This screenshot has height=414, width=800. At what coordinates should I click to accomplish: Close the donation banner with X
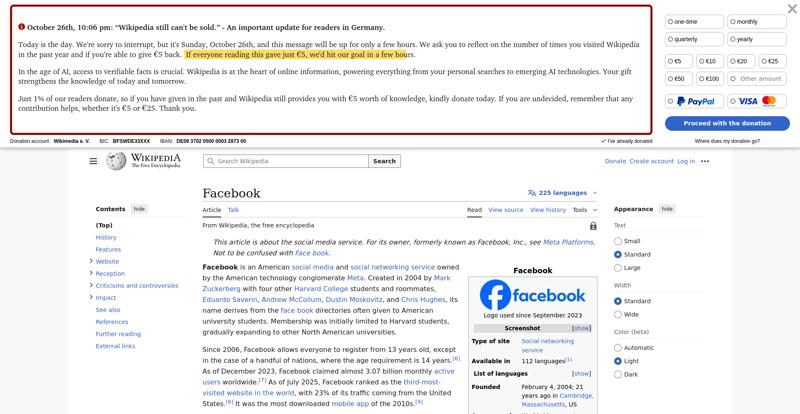tap(792, 10)
